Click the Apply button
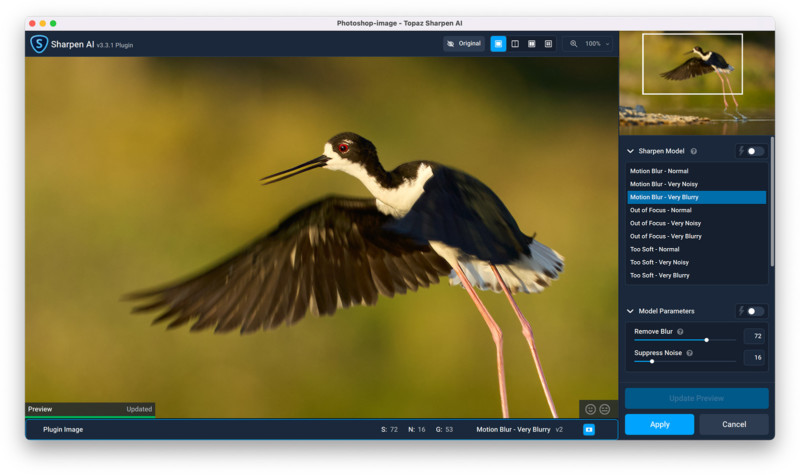The height and width of the screenshot is (475, 800). pyautogui.click(x=659, y=424)
